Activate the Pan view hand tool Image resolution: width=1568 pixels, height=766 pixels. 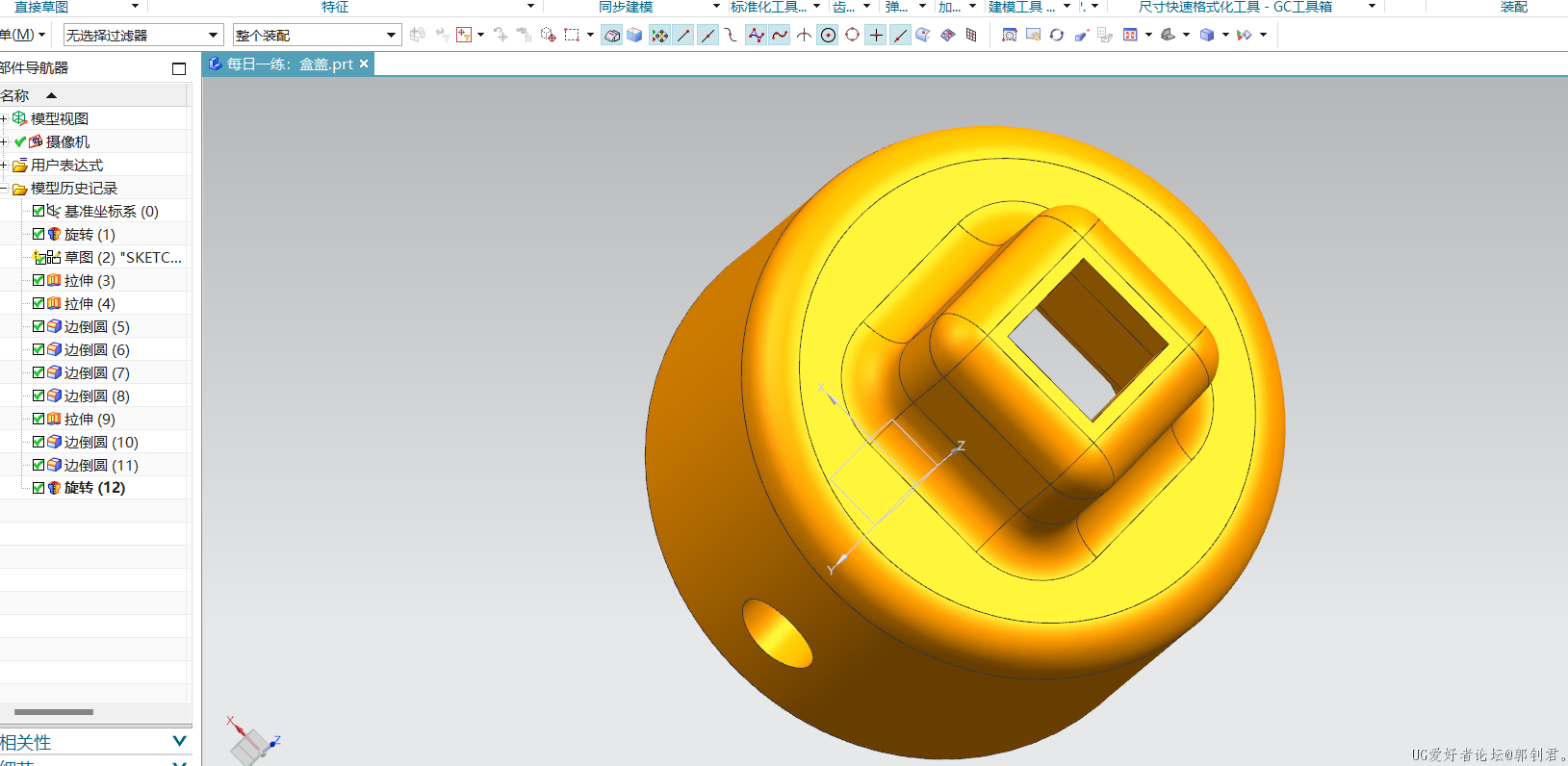[1034, 35]
